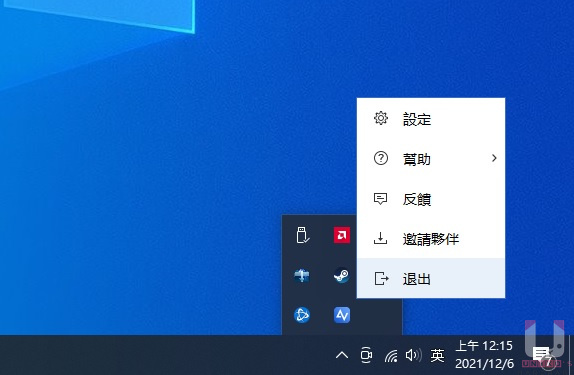The width and height of the screenshot is (574, 375).
Task: Collapse the hidden icons tray with chevron
Action: [x=342, y=355]
